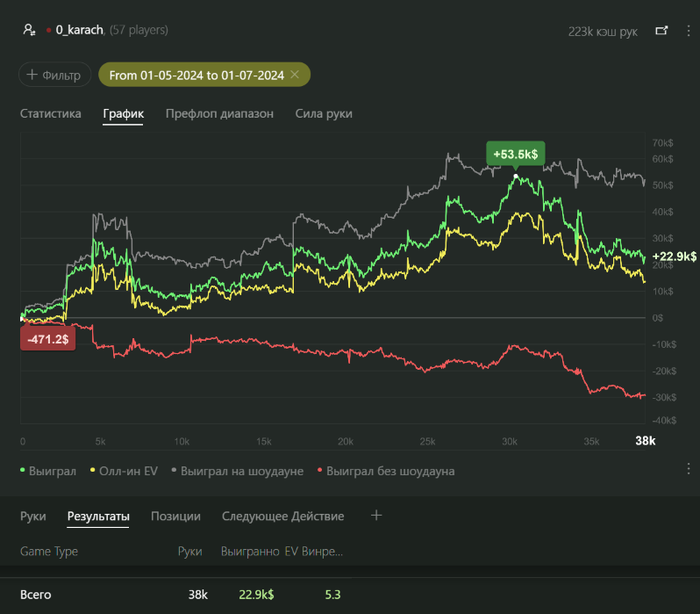Open the export/share window icon
The width and height of the screenshot is (700, 614).
[661, 31]
